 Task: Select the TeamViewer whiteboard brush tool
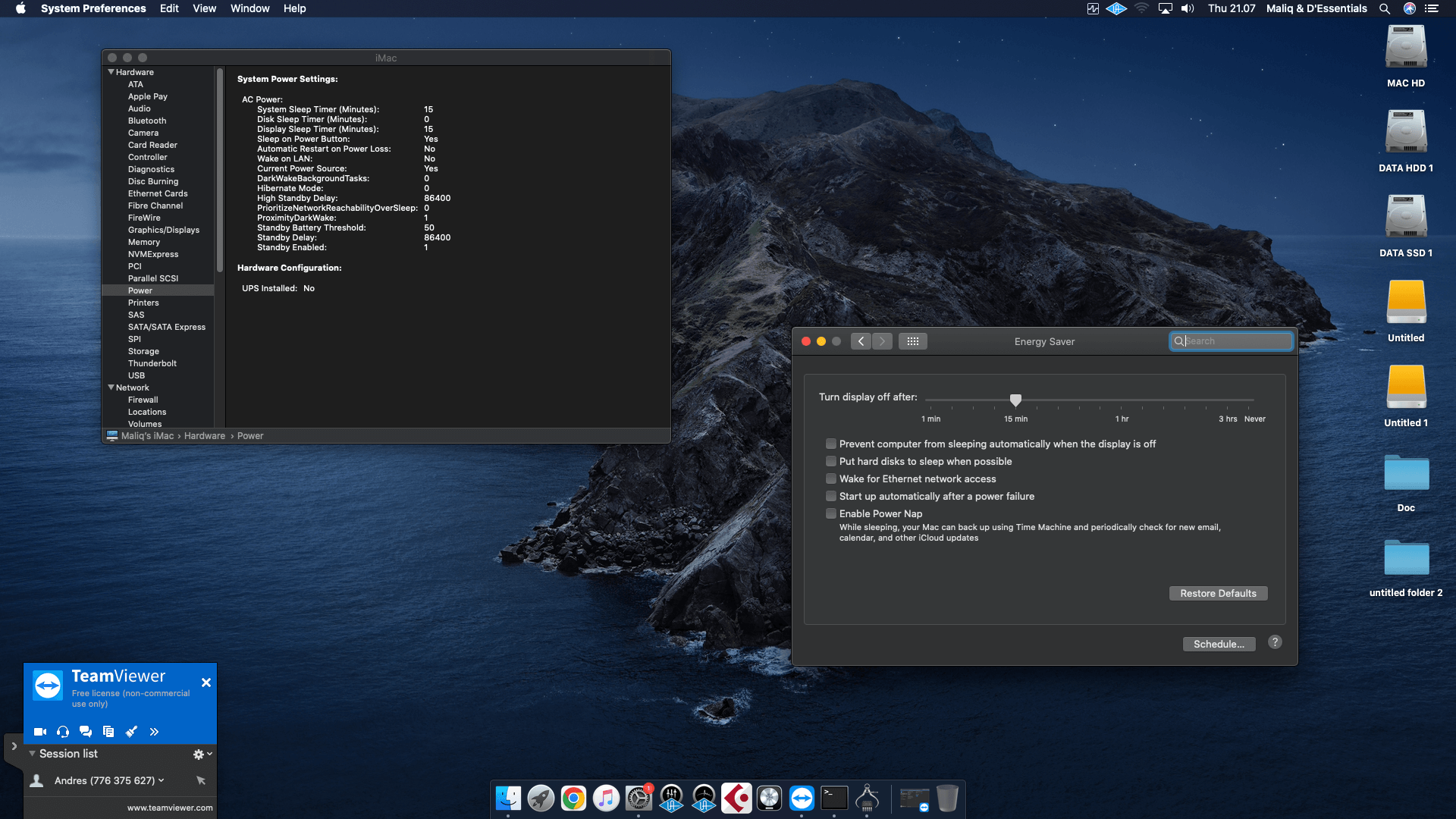[131, 732]
